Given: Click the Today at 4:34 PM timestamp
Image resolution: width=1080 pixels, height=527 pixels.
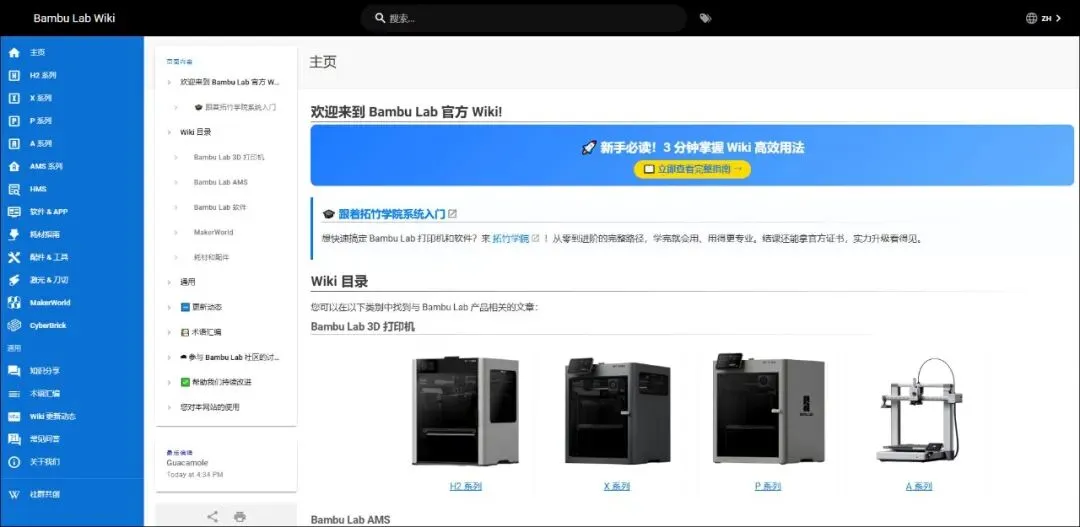Looking at the screenshot, I should click(x=195, y=475).
